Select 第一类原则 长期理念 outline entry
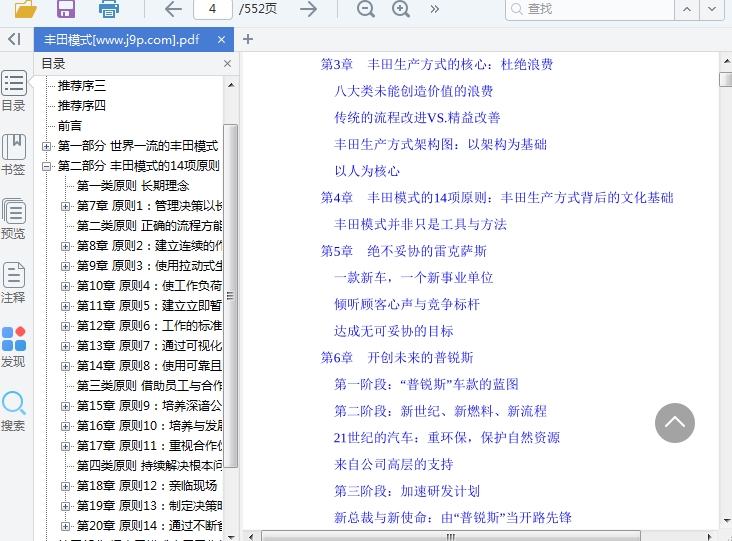The width and height of the screenshot is (732, 541). click(133, 186)
